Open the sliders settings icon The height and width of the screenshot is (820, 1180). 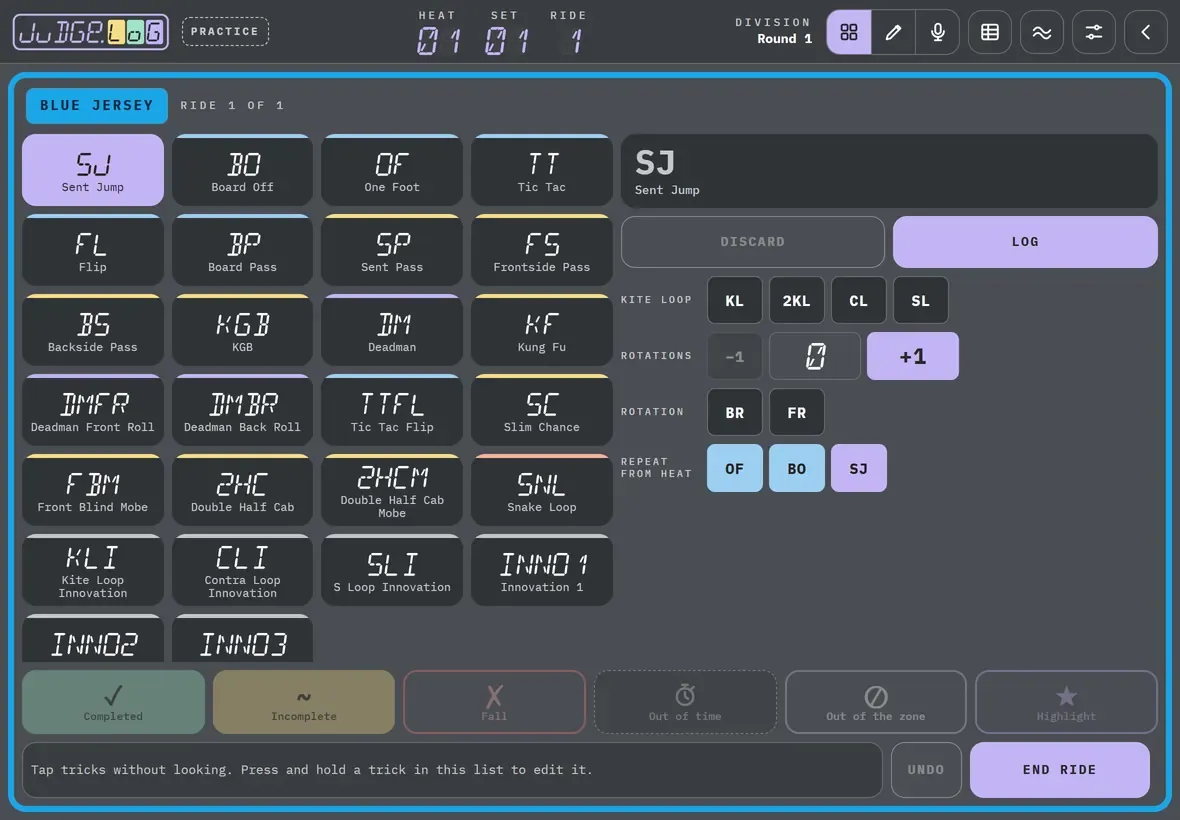pyautogui.click(x=1093, y=32)
